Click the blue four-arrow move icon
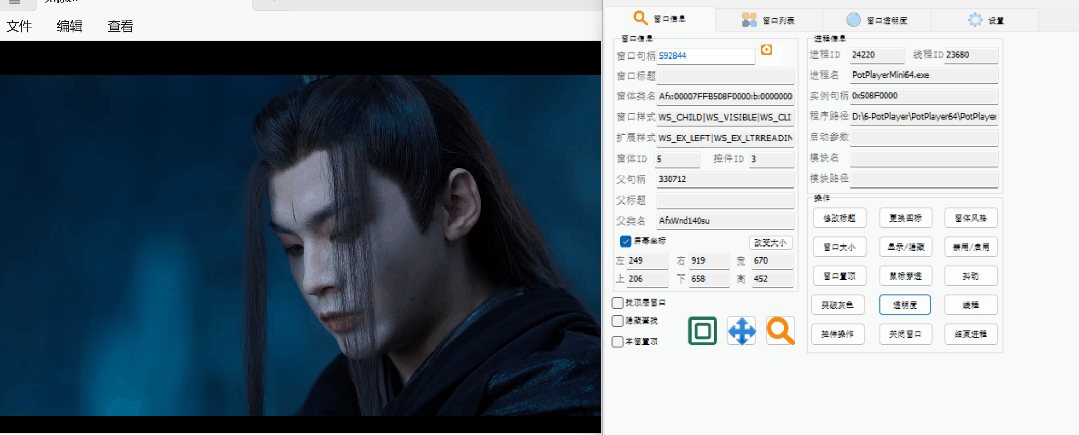This screenshot has width=1079, height=435. point(741,331)
